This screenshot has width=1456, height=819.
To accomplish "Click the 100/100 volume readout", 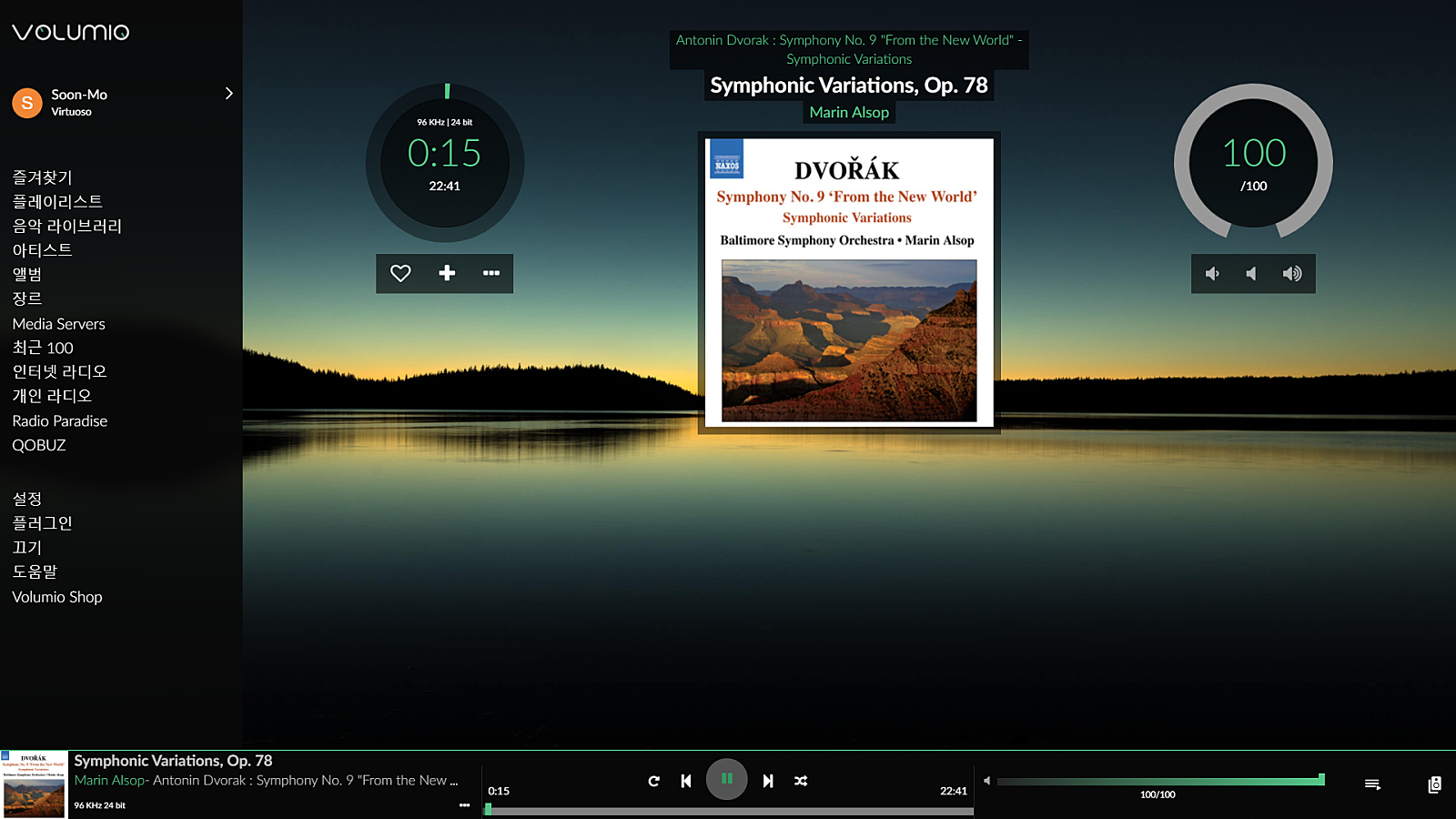I will coord(1158,794).
